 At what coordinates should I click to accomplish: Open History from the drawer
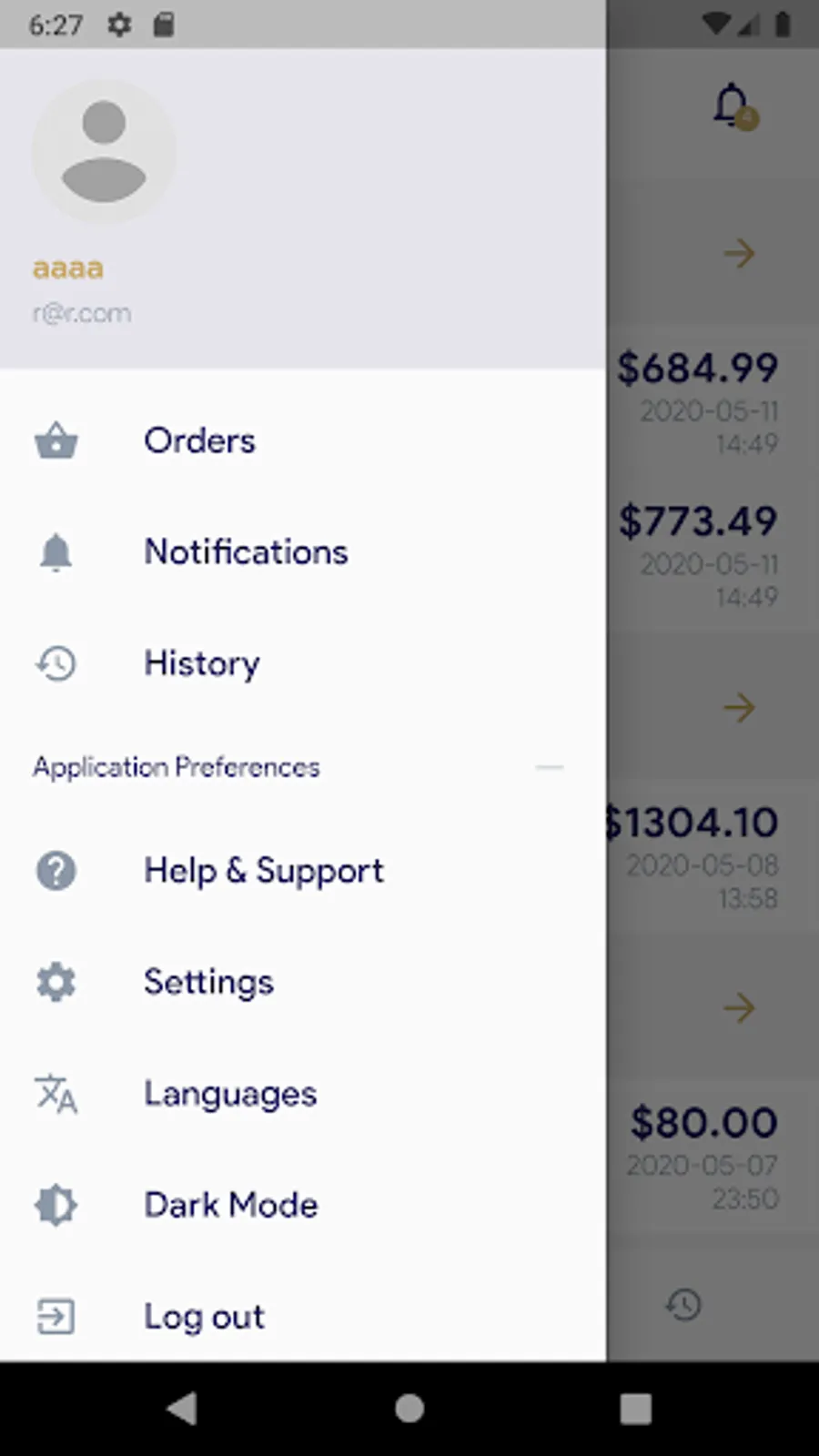[x=303, y=663]
